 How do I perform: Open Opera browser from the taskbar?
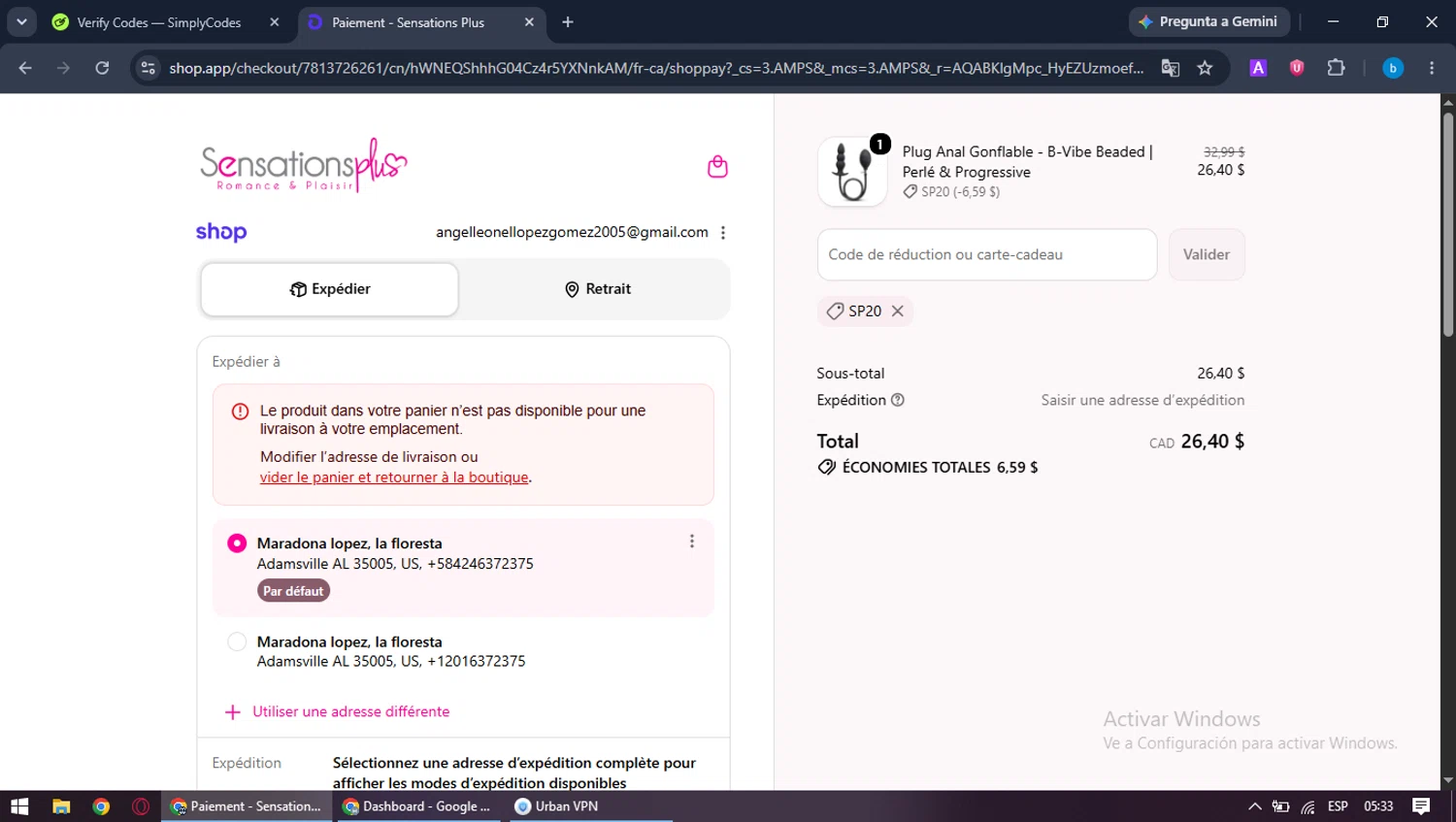click(x=141, y=806)
